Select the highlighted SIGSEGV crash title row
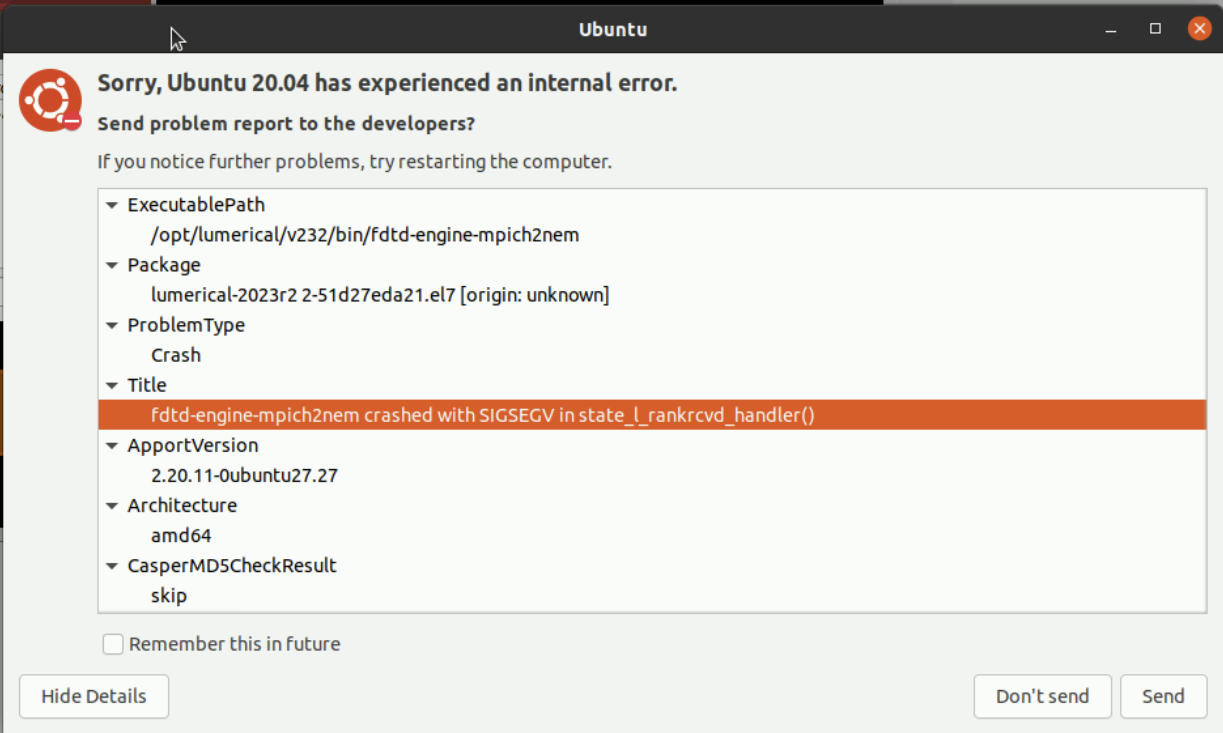The width and height of the screenshot is (1223, 733). pyautogui.click(x=483, y=415)
